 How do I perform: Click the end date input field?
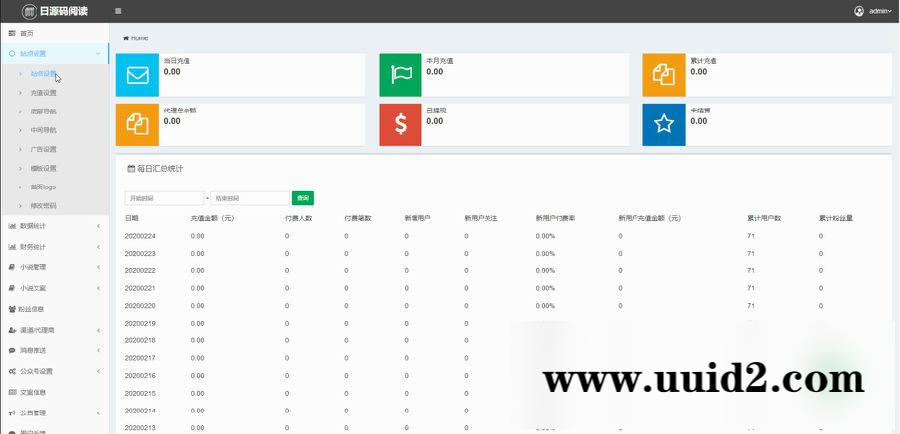point(250,198)
